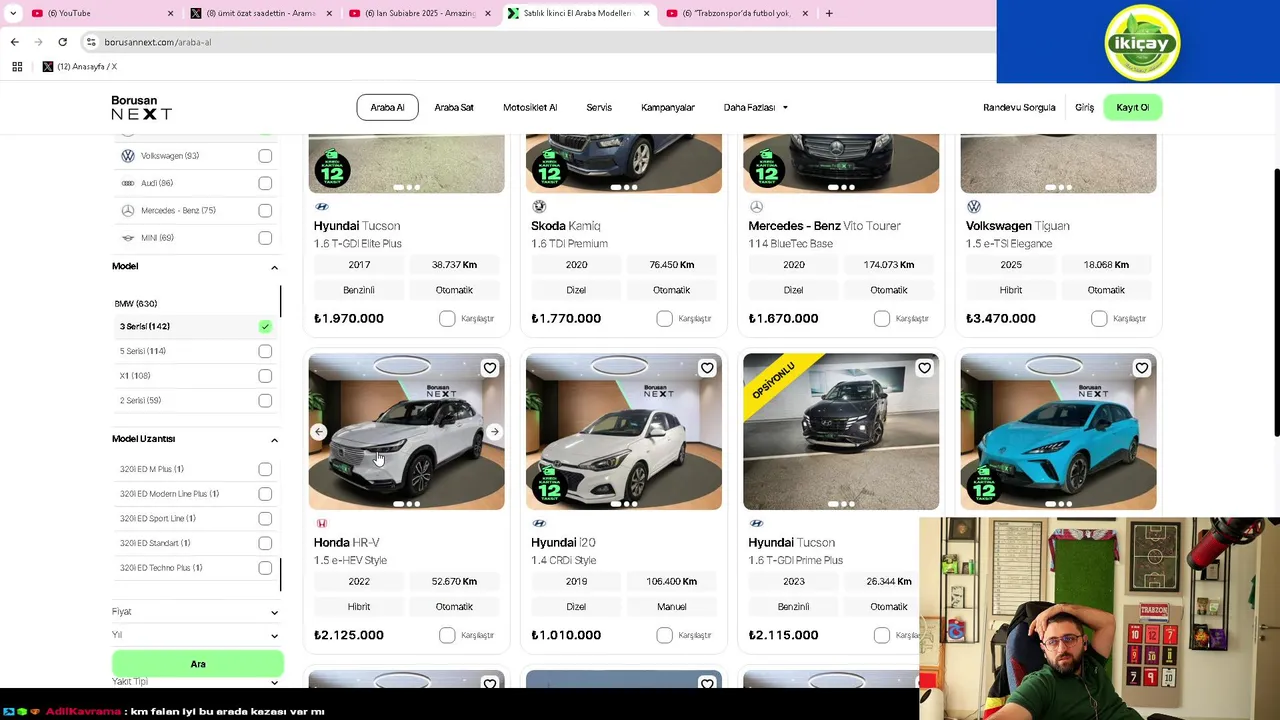The width and height of the screenshot is (1280, 720).
Task: Favorite the Honda HR-V with heart icon
Action: (x=490, y=368)
